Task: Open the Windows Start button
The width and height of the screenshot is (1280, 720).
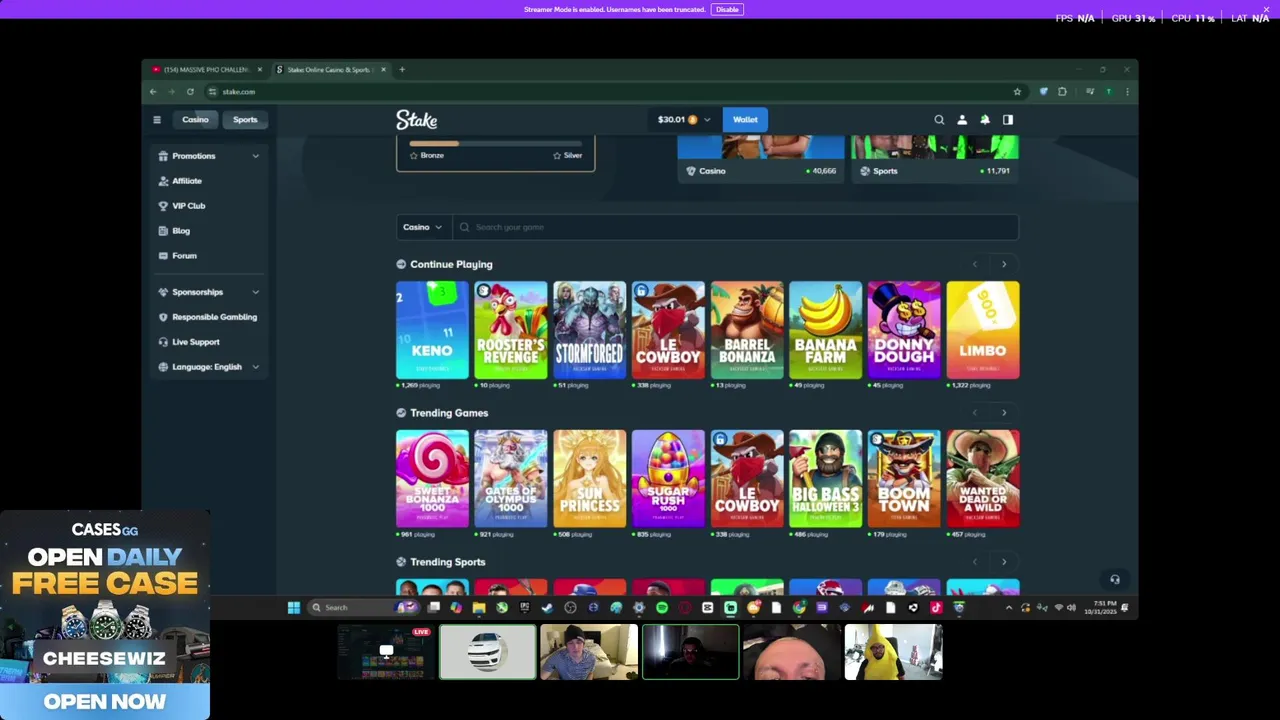Action: click(294, 607)
